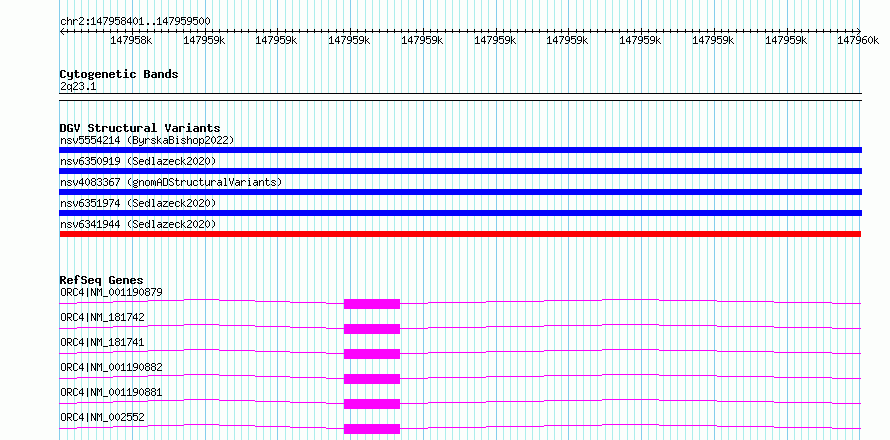Screen dimensions: 890x440
Task: Select the exon box of ORC4|NM_001190881
Action: click(372, 404)
